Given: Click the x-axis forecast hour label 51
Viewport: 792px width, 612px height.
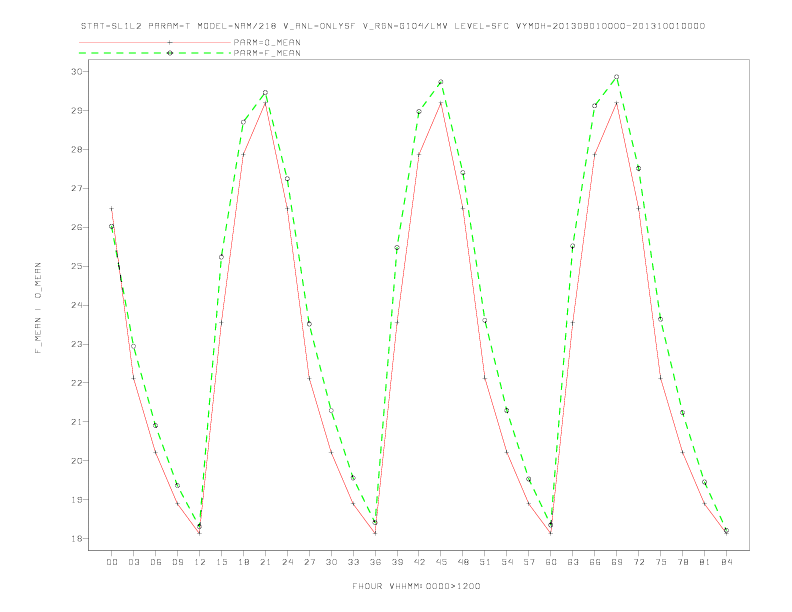Looking at the screenshot, I should coord(485,562).
